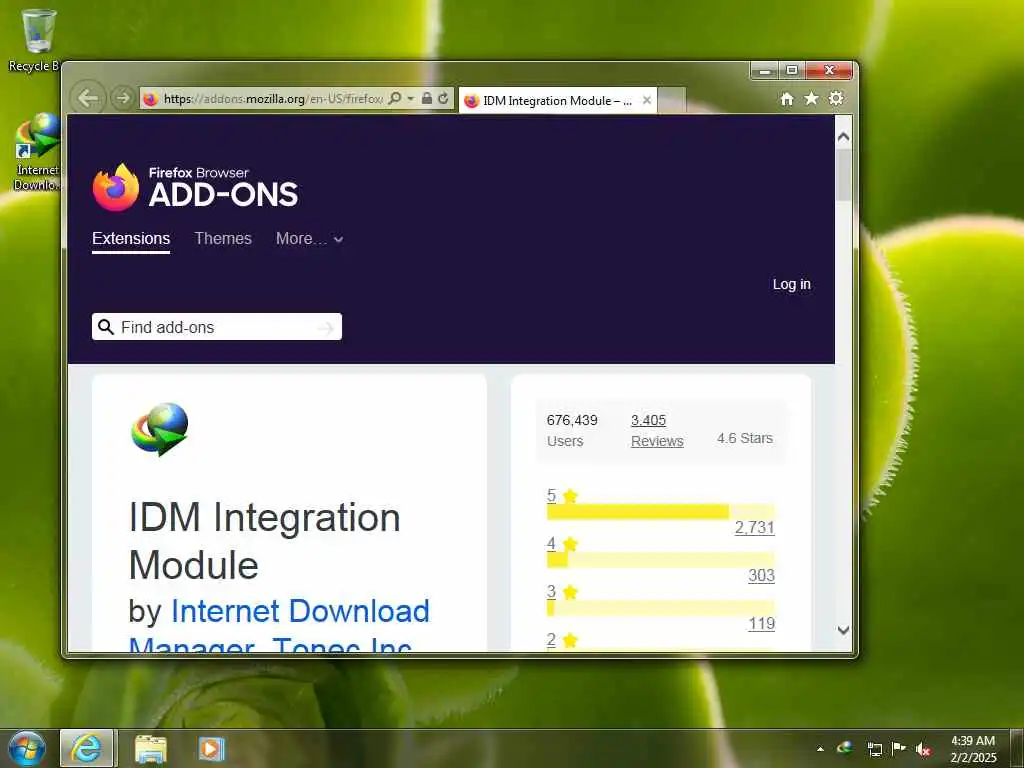The width and height of the screenshot is (1024, 768).
Task: Open Action Center flag icon
Action: coord(899,748)
